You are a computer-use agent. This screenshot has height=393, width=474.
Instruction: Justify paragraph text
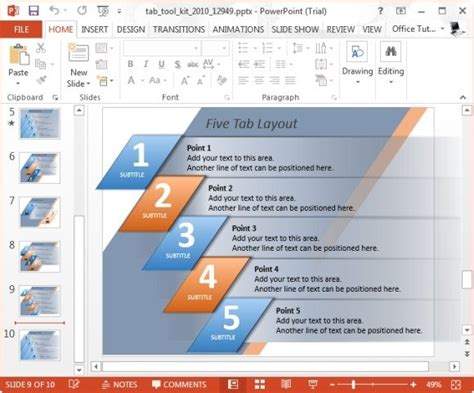click(x=290, y=80)
